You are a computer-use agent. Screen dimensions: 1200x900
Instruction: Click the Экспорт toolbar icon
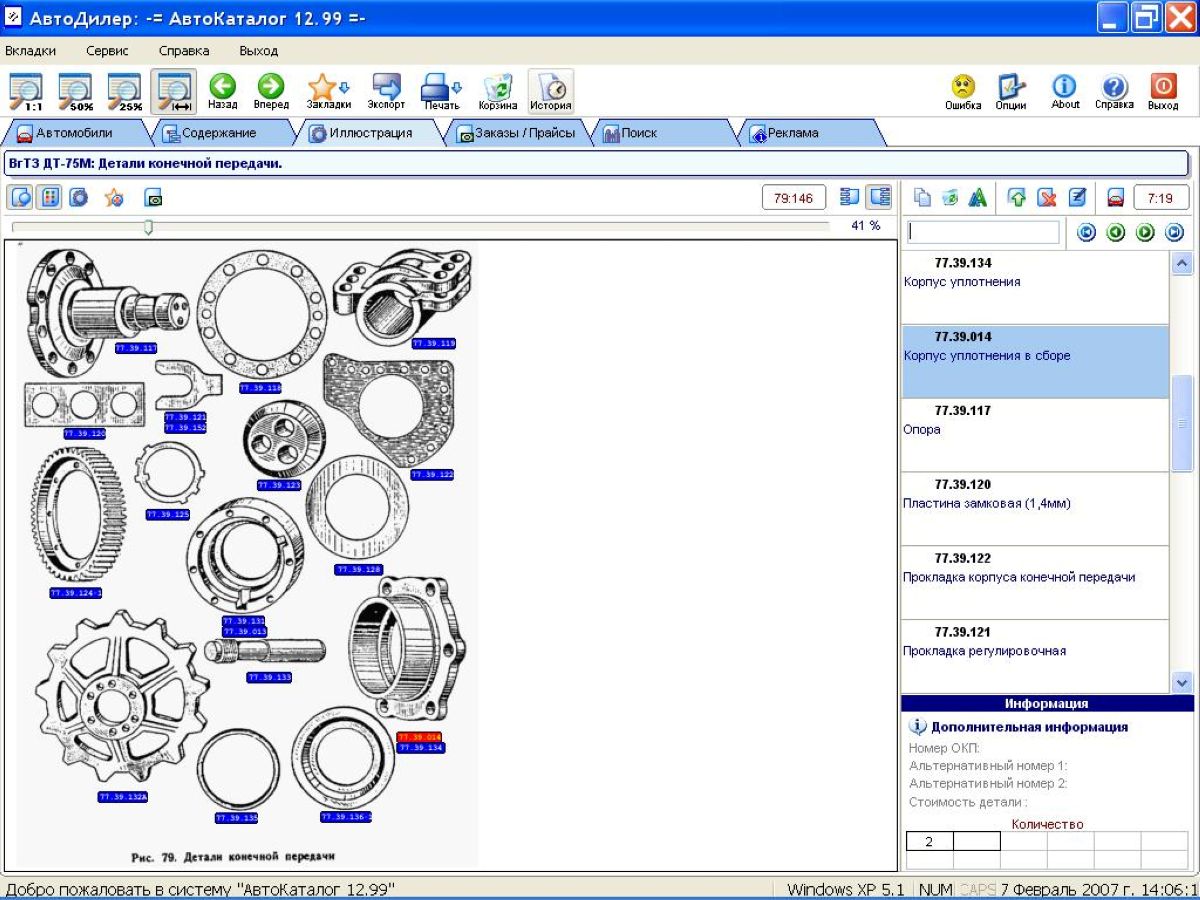click(386, 91)
